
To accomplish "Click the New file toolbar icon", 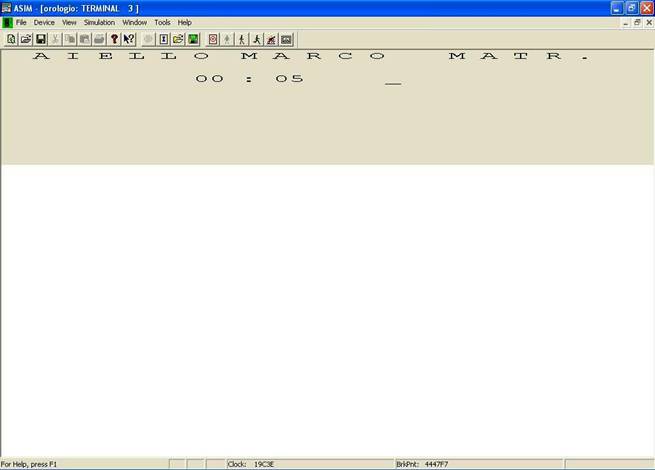I will point(11,39).
